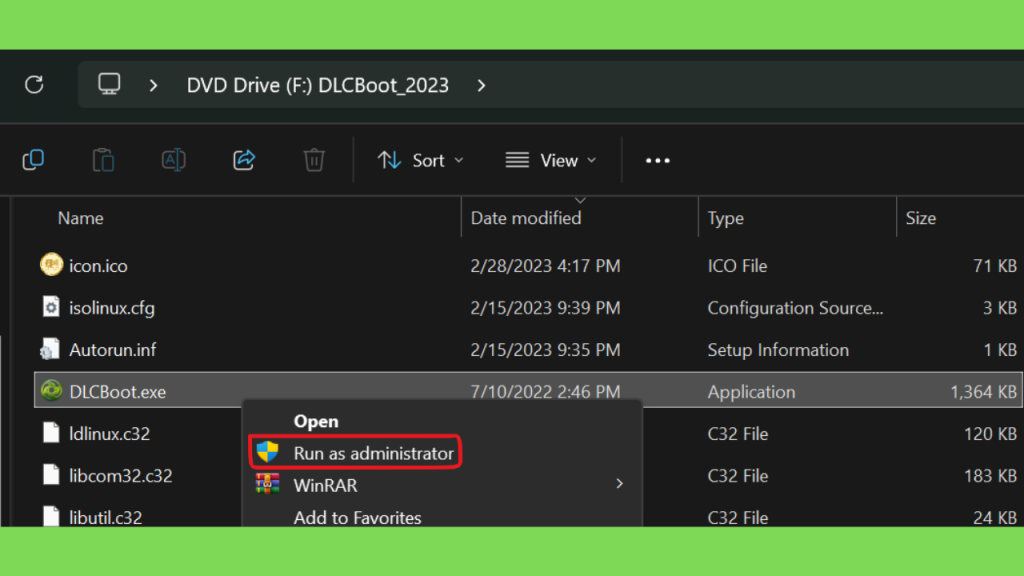Select the Autorun.inf file icon

tap(50, 349)
